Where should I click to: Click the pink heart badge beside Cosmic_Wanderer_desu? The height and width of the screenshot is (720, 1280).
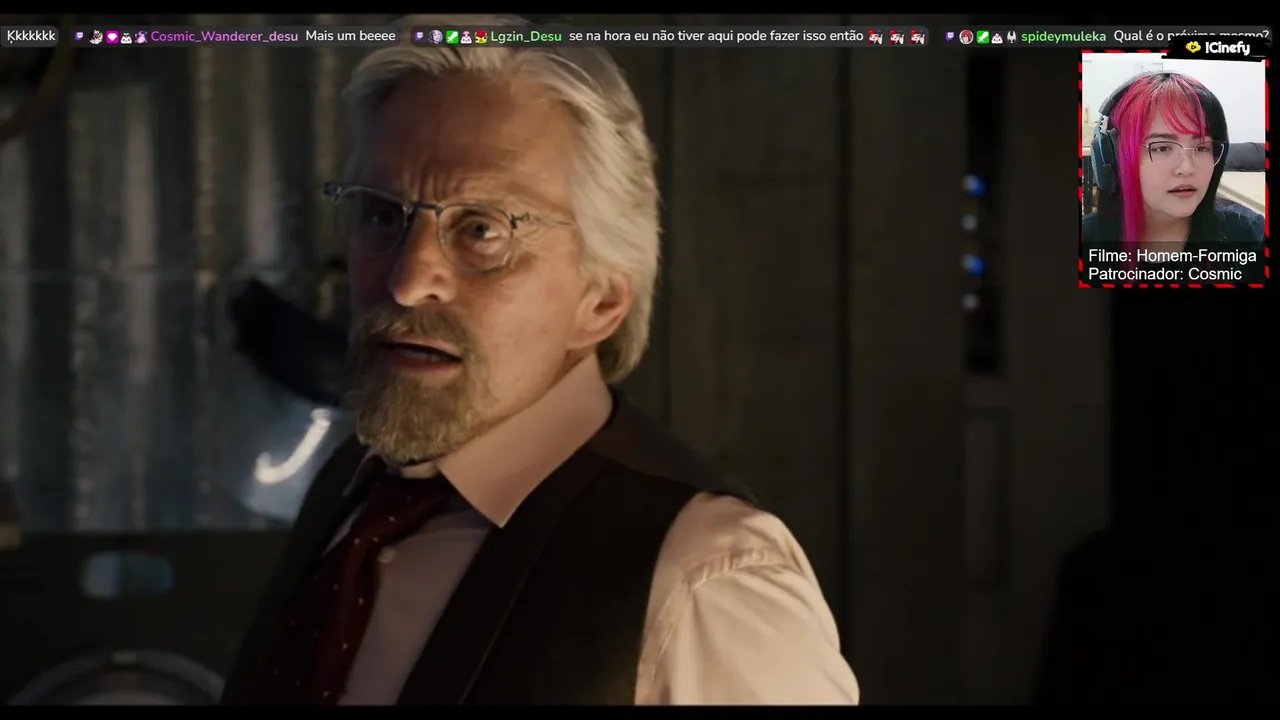click(112, 37)
